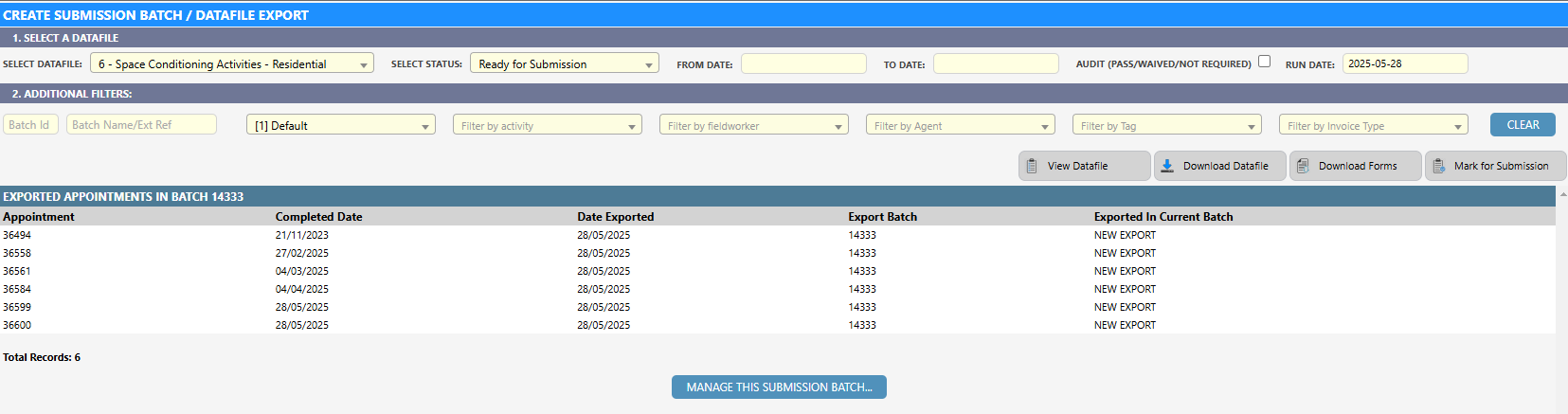Expand the Filter by fieldworker dropdown
This screenshot has height=414, width=1568.
pos(753,125)
